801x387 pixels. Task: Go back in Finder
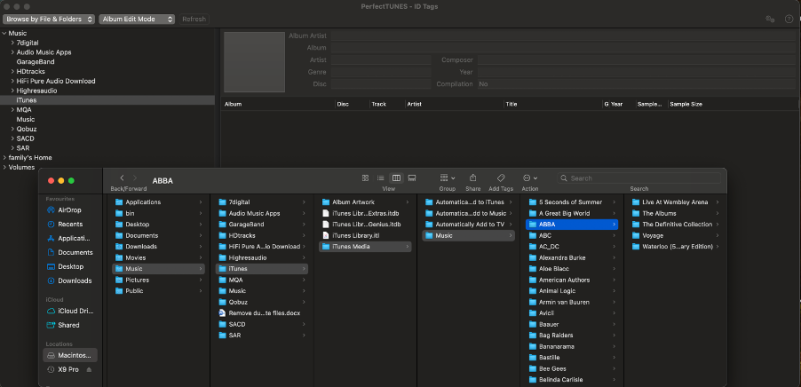tap(122, 178)
